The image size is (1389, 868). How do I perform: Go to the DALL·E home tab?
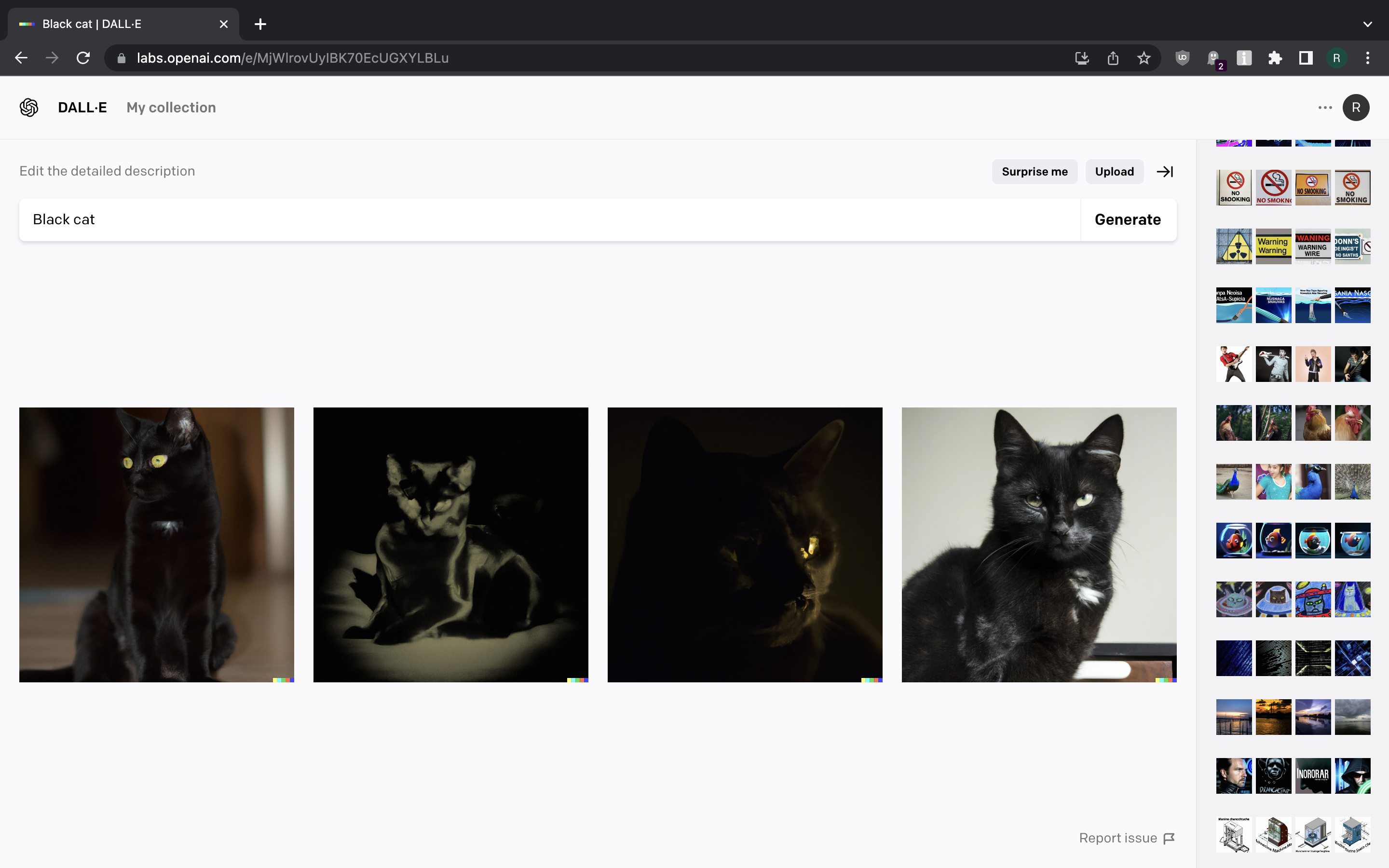point(82,108)
